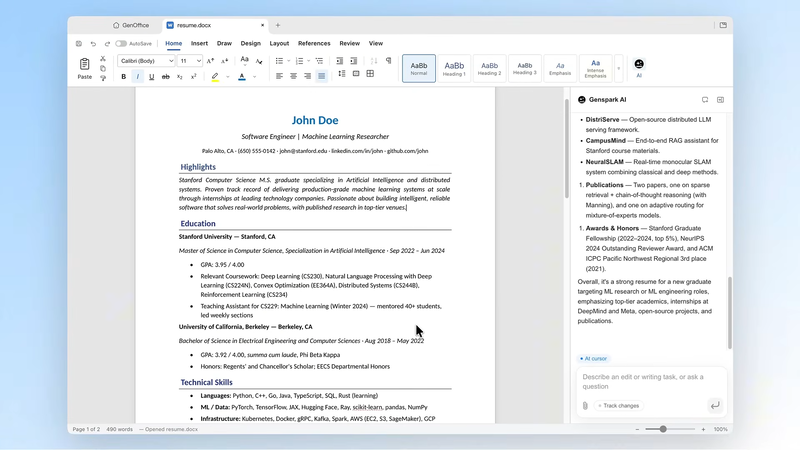Apply the Heading 1 style
The image size is (800, 450).
pyautogui.click(x=454, y=68)
